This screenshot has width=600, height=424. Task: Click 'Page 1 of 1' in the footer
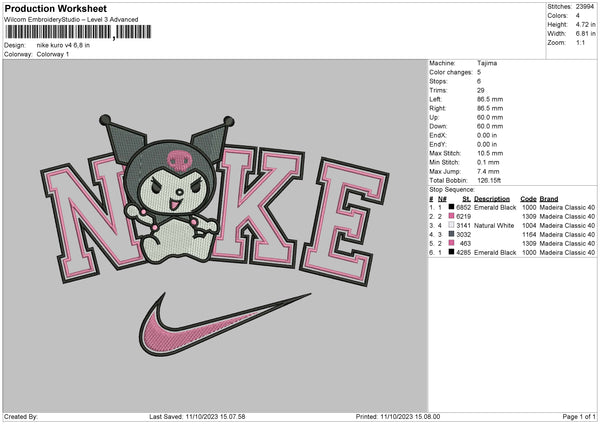click(579, 416)
